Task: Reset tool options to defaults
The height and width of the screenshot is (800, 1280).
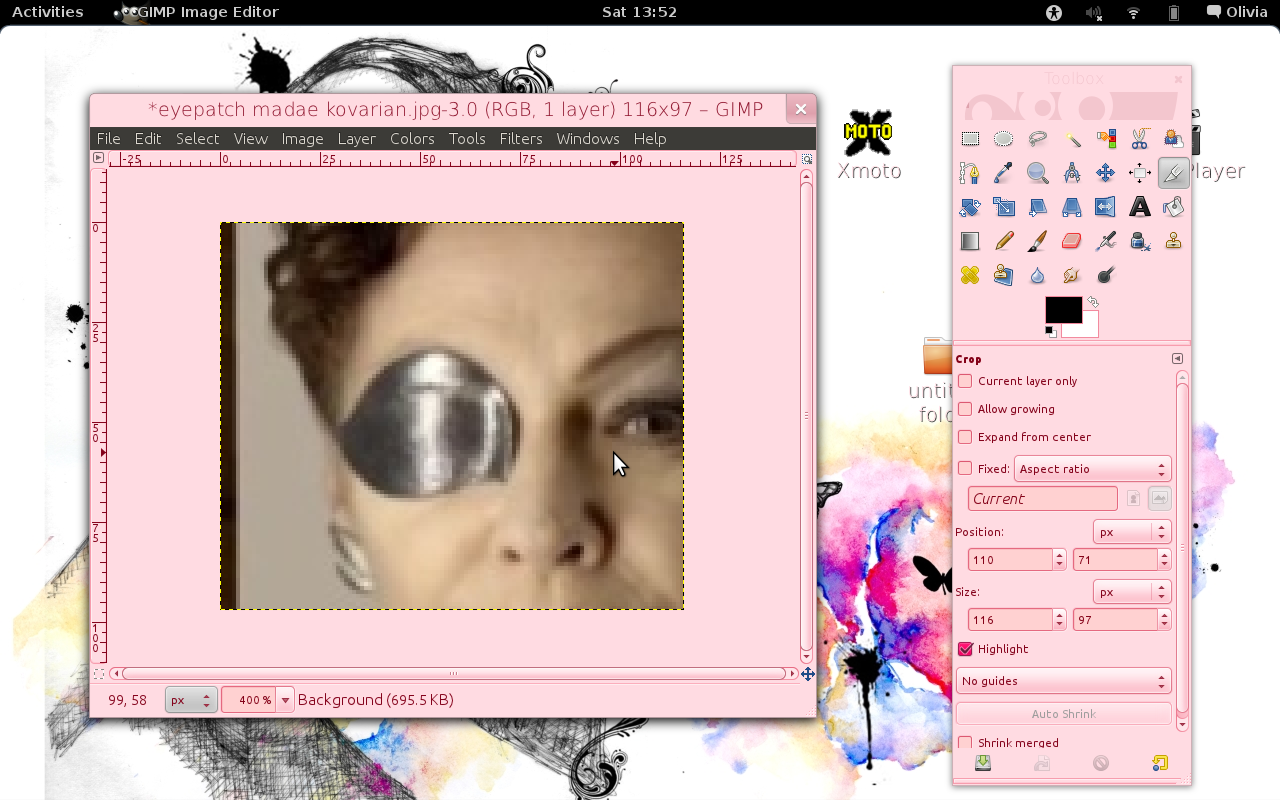Action: point(1159,763)
